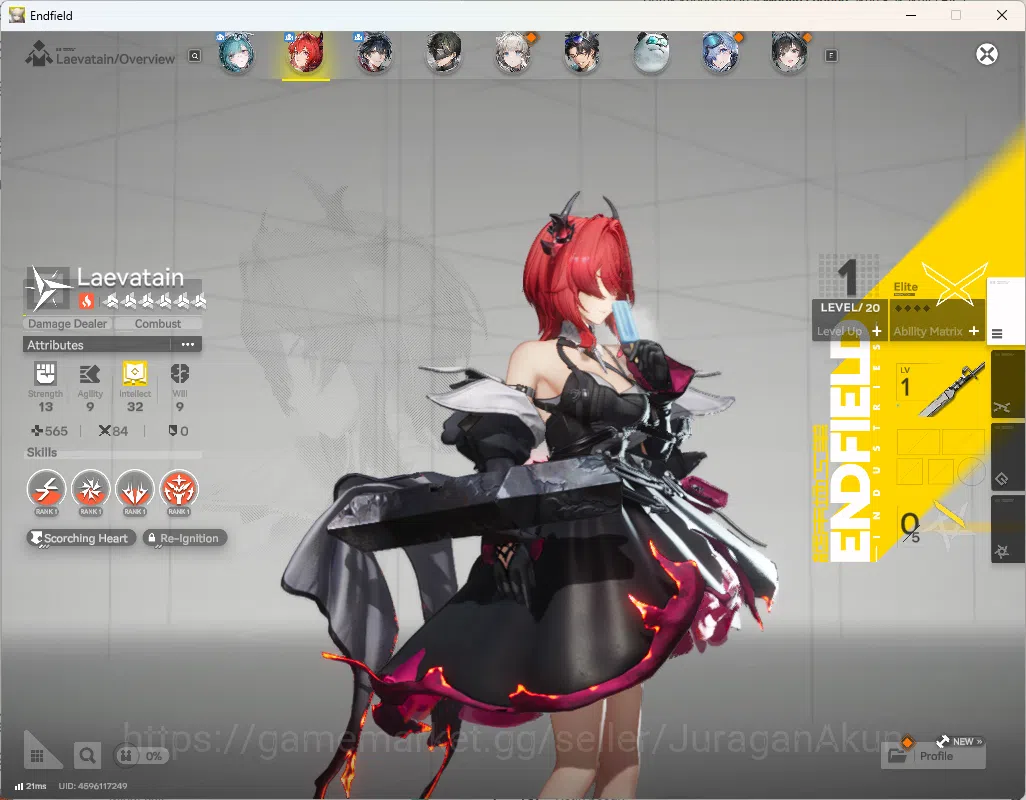Select the teal-haired operator portrait
Image resolution: width=1026 pixels, height=800 pixels.
[x=236, y=54]
